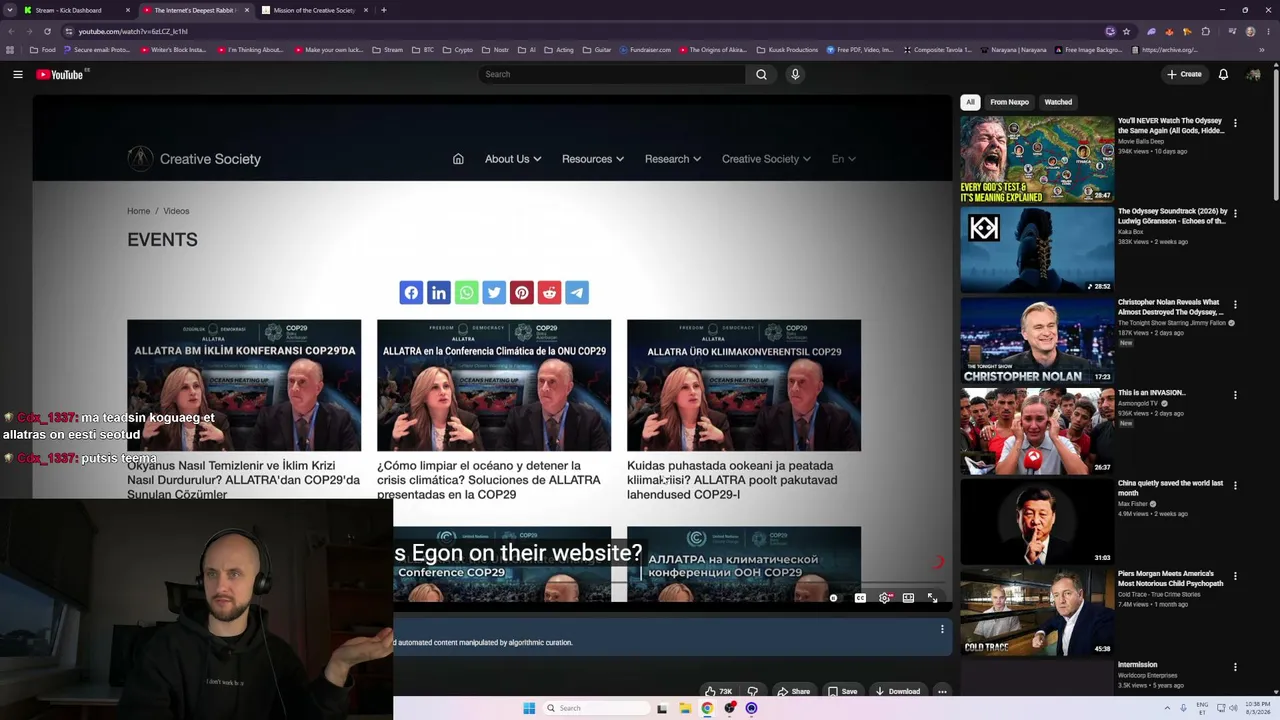1280x720 pixels.
Task: Open the Guitar bookmark folder
Action: (x=596, y=50)
